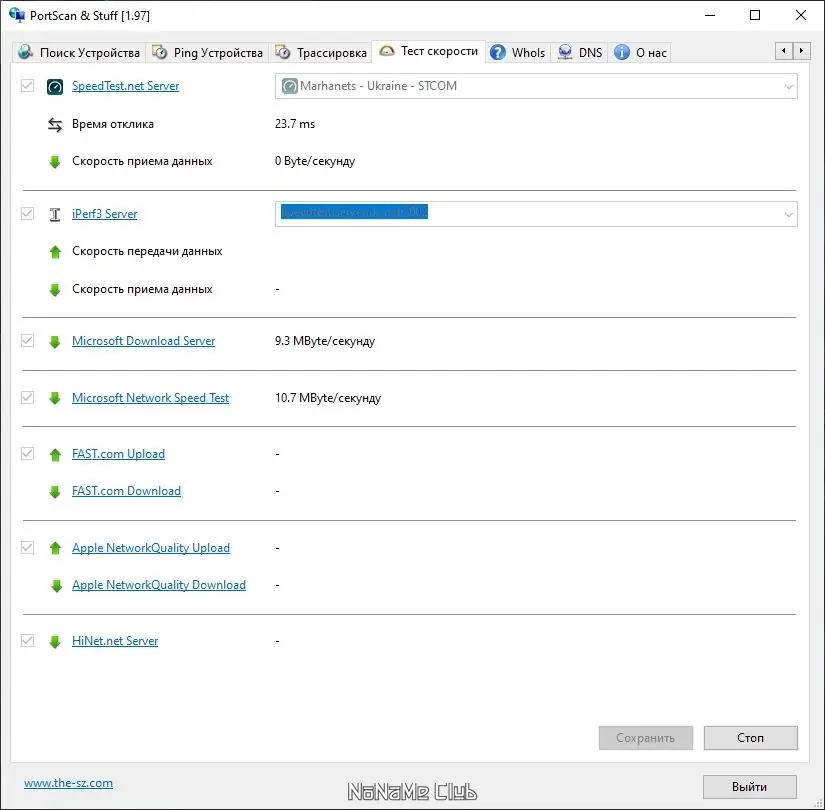
Task: Switch to the Поиск Устройства tab
Action: (x=79, y=53)
